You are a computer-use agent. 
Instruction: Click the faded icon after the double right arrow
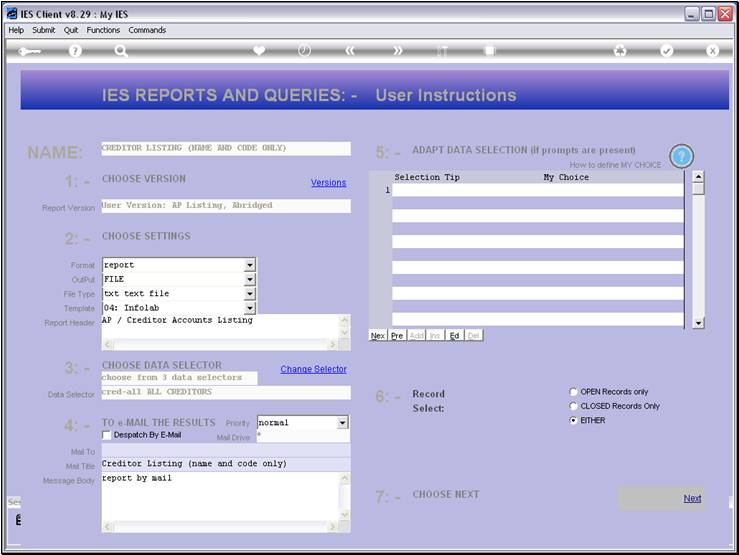[x=443, y=51]
